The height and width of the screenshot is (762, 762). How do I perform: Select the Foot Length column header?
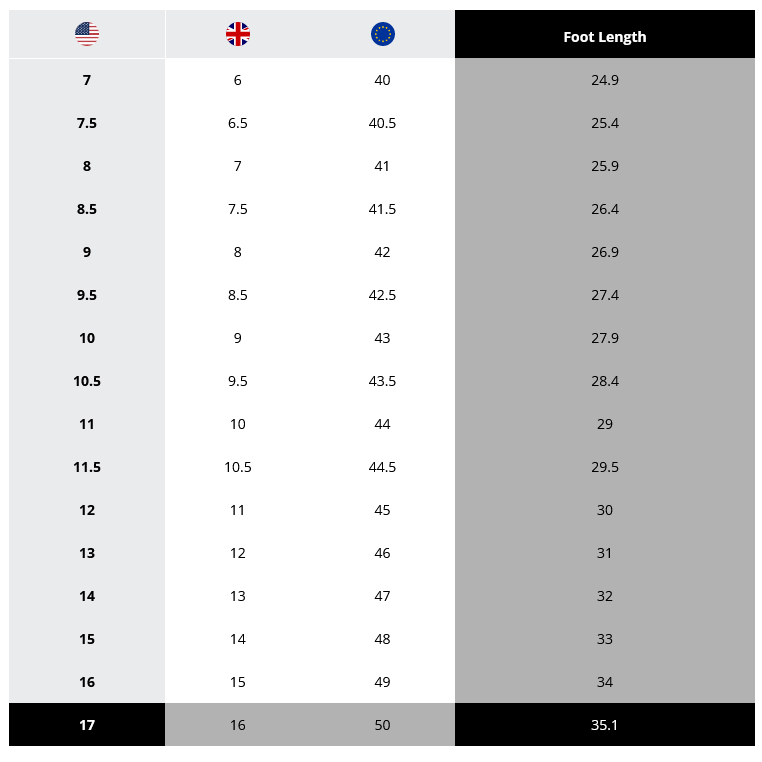click(x=605, y=34)
